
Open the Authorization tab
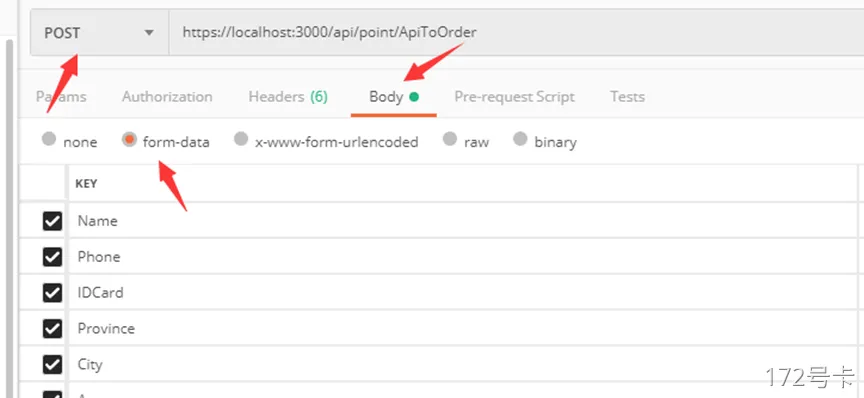[x=167, y=97]
